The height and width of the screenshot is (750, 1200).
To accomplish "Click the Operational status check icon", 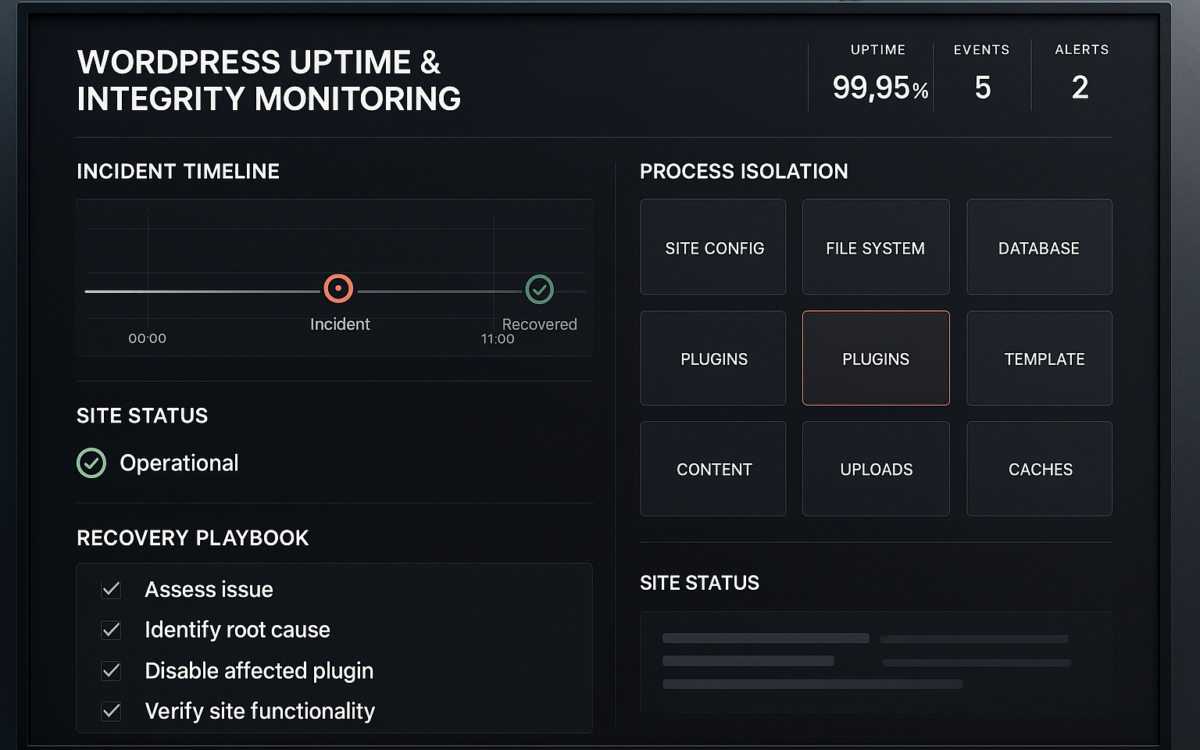I will [x=91, y=463].
